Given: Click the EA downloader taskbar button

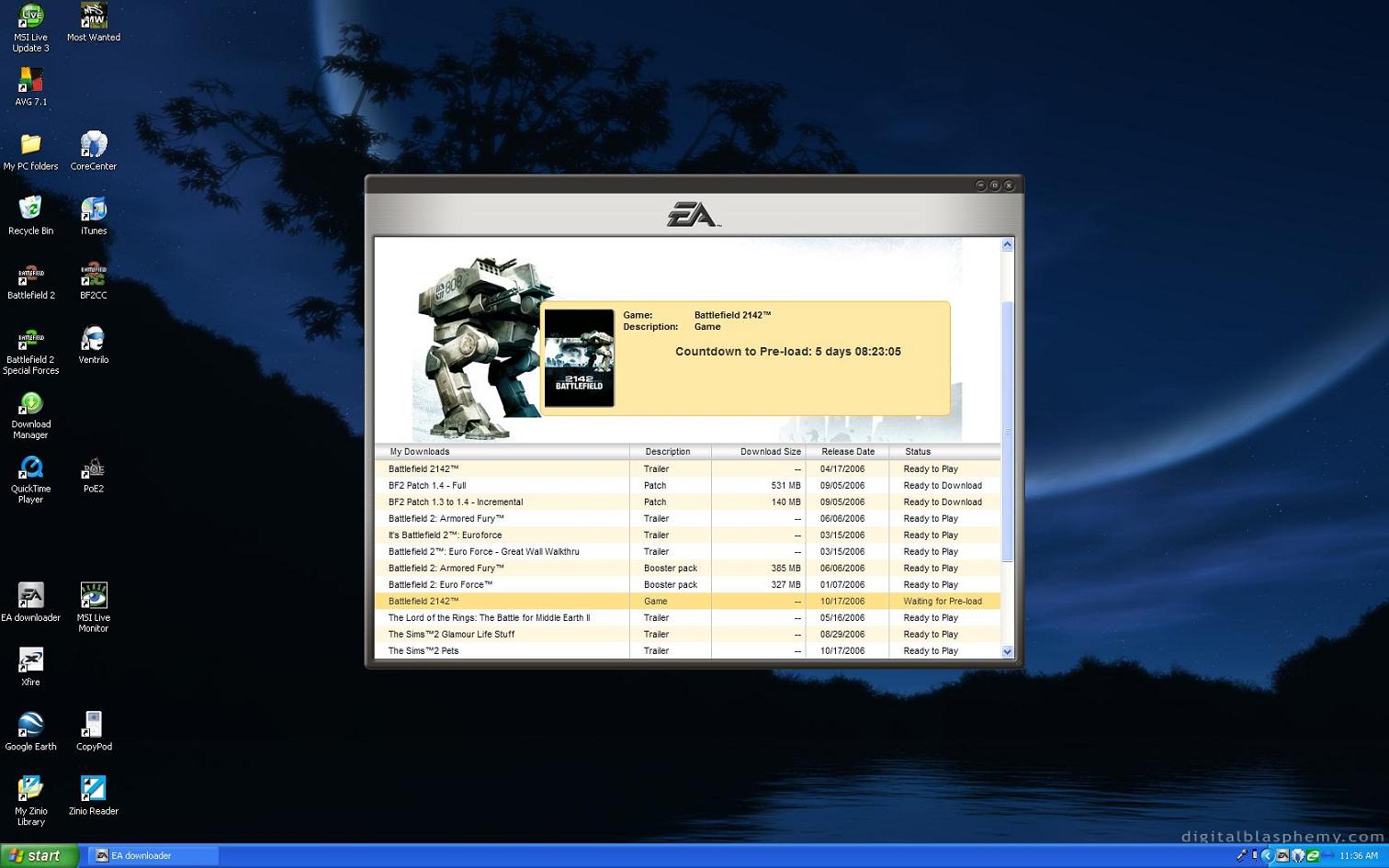Looking at the screenshot, I should [x=152, y=856].
